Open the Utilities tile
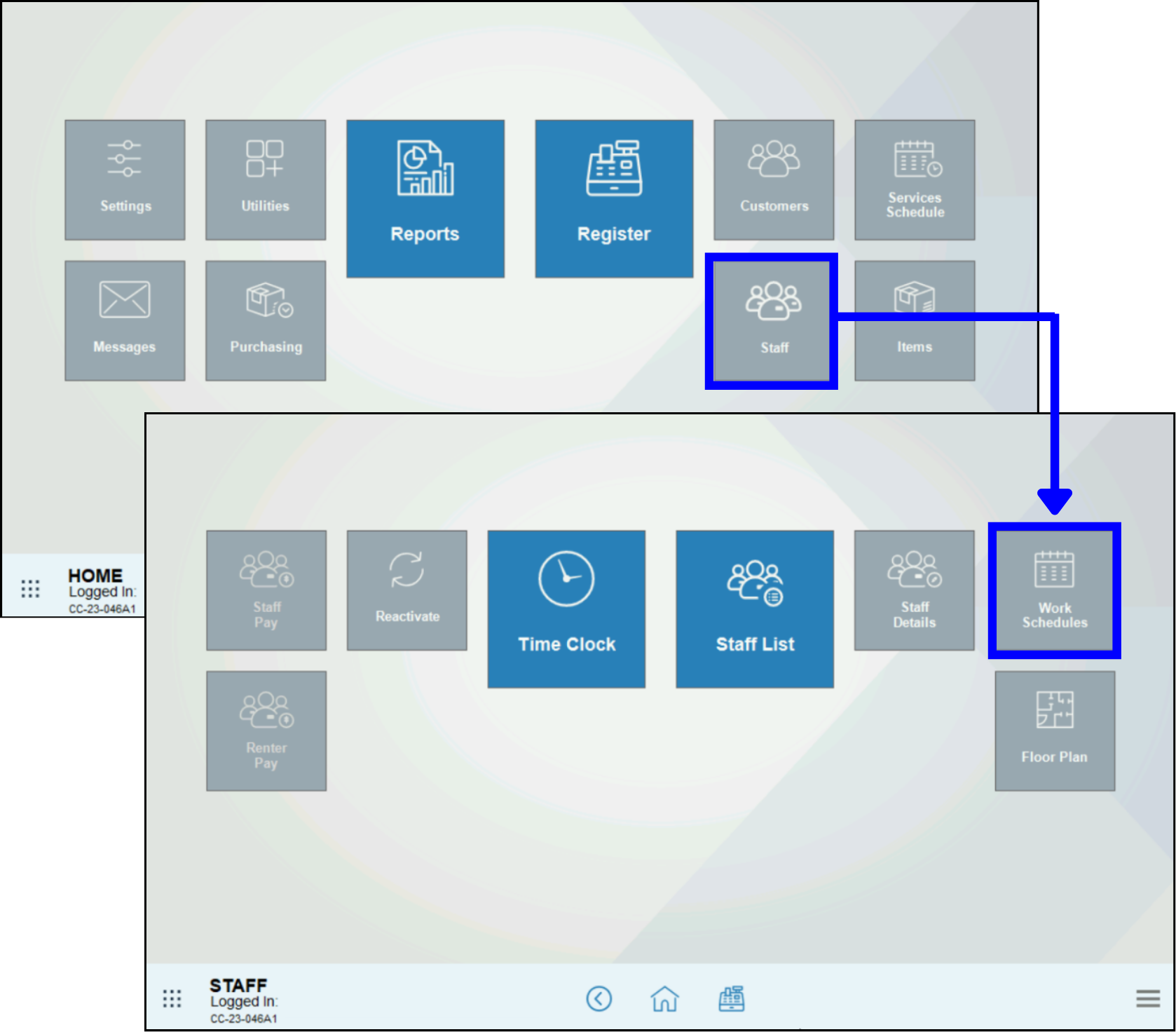This screenshot has height=1032, width=1176. tap(265, 180)
